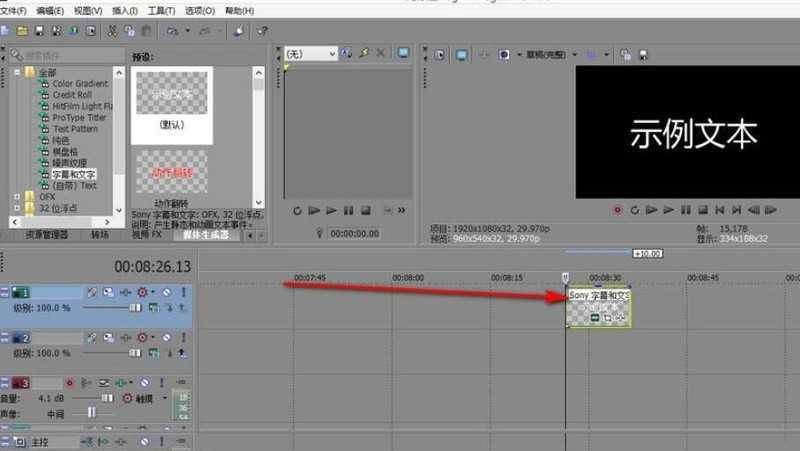
Task: Select the 动作翻转 preset thumbnail
Action: point(171,172)
